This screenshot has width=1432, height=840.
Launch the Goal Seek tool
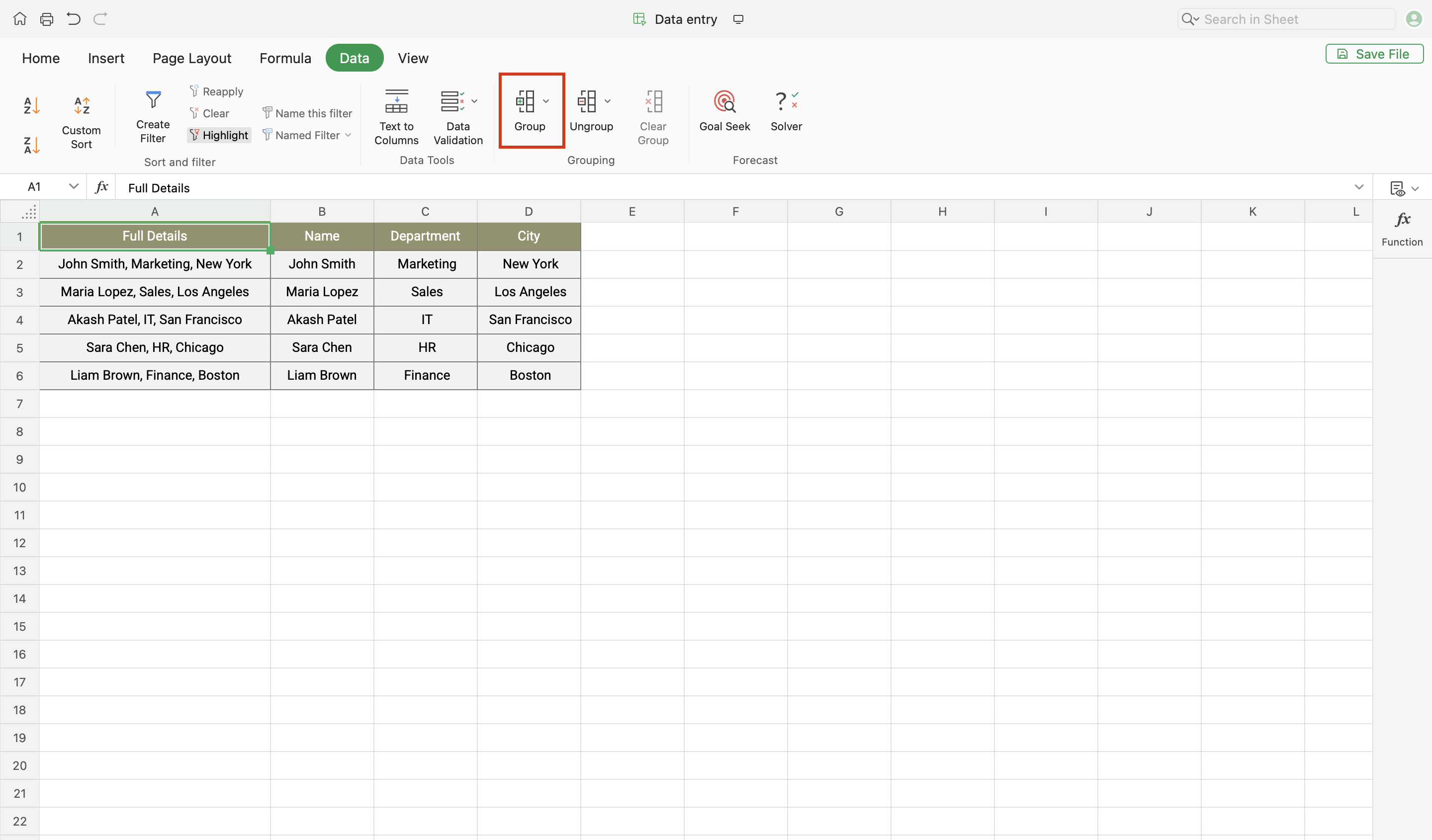point(724,111)
